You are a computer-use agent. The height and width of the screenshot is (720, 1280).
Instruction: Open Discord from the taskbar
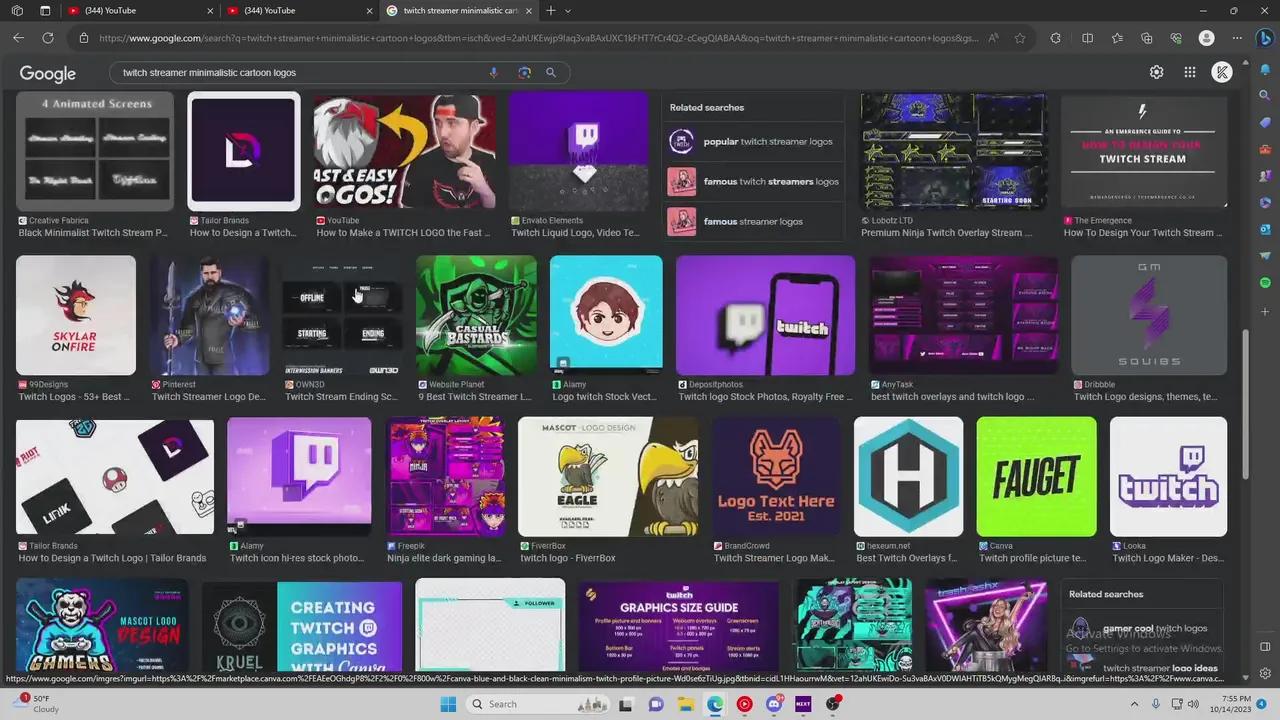point(774,704)
